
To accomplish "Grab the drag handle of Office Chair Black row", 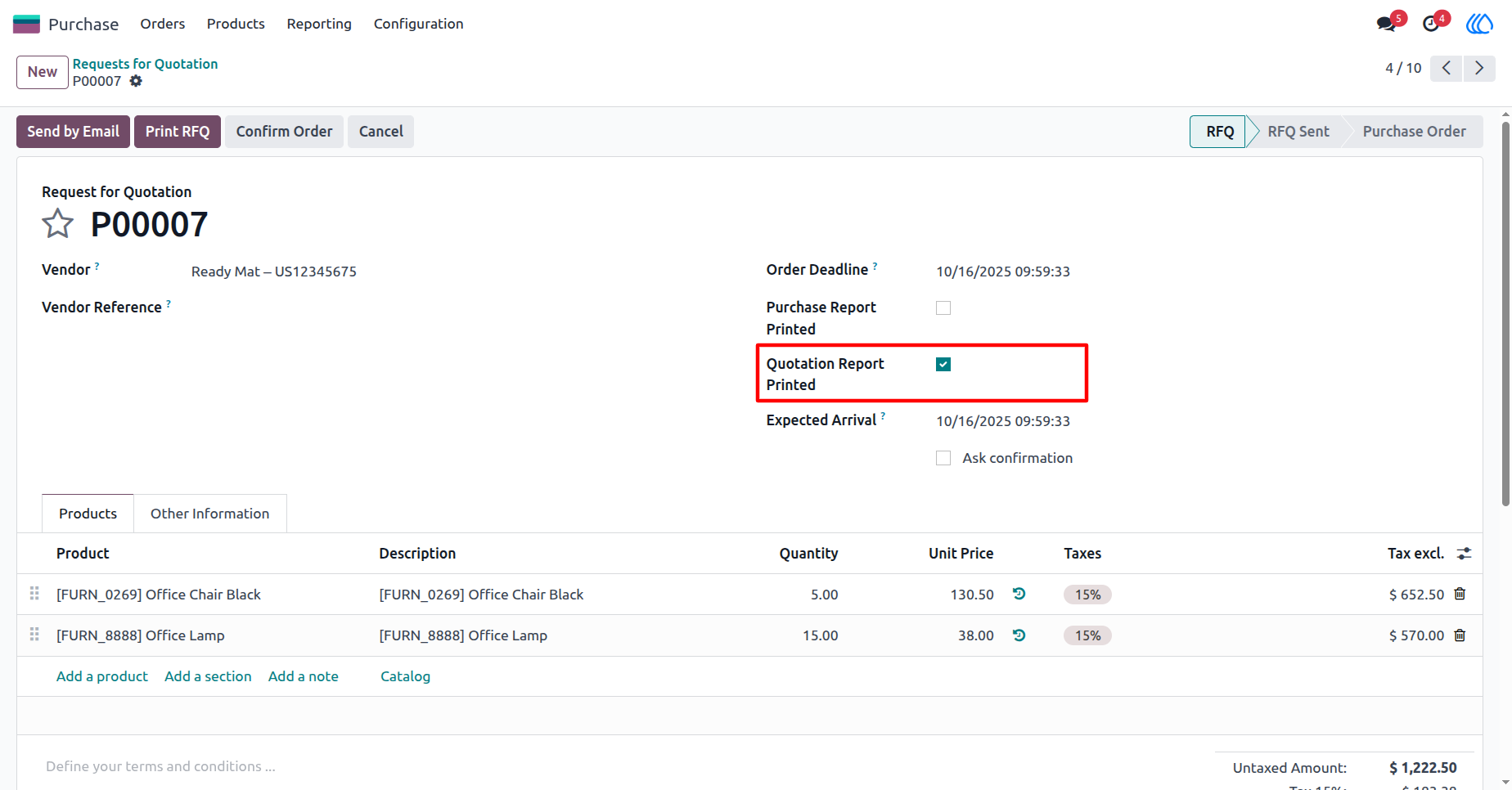I will 34,593.
